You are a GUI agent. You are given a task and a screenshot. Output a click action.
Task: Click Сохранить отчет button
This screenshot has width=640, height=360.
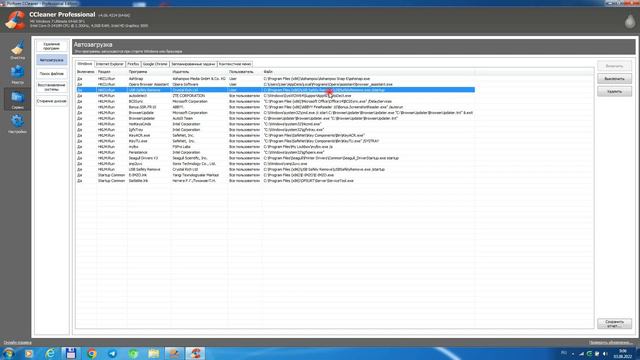tap(614, 324)
